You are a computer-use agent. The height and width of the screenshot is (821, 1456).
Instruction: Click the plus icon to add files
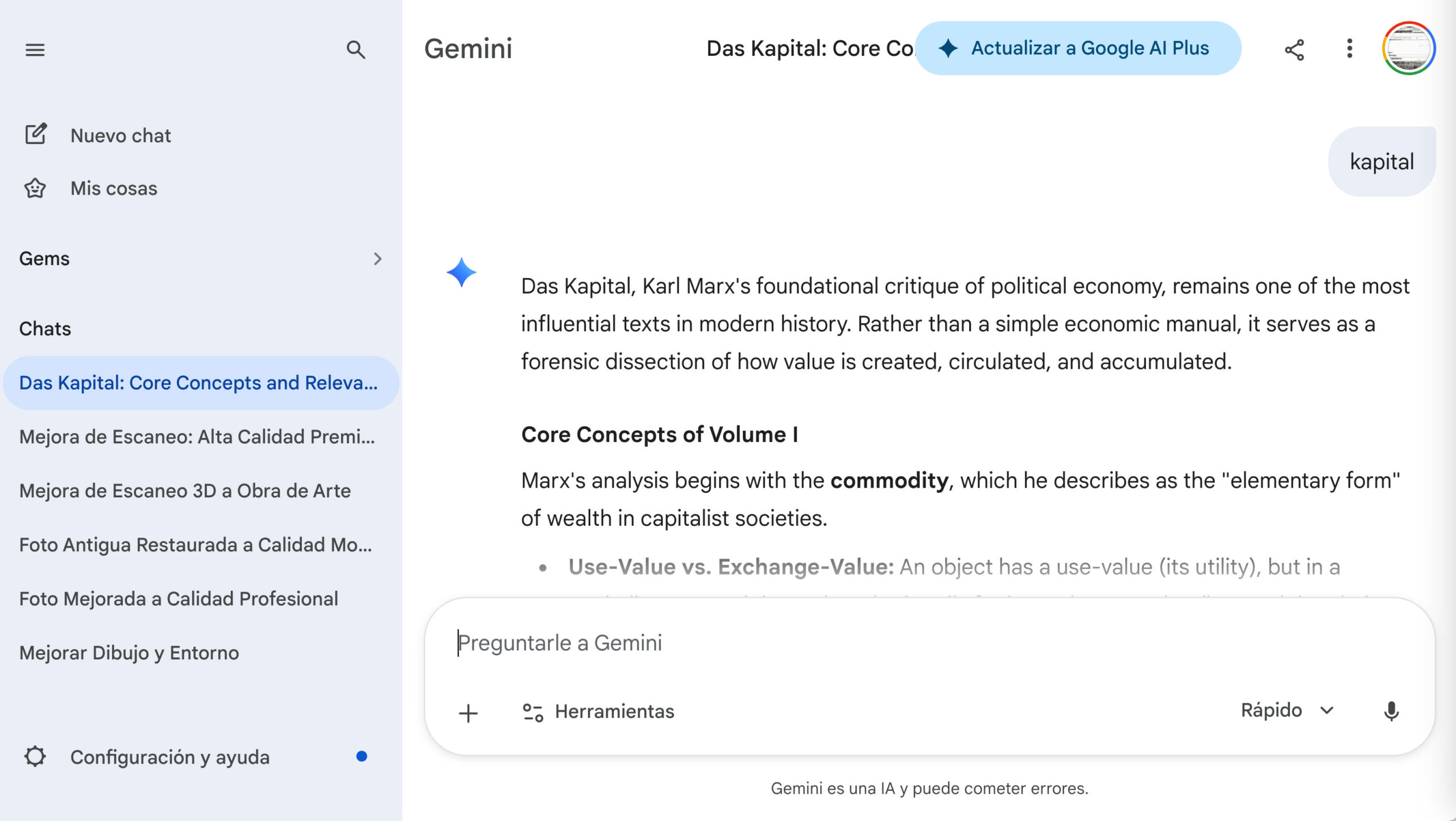point(468,712)
